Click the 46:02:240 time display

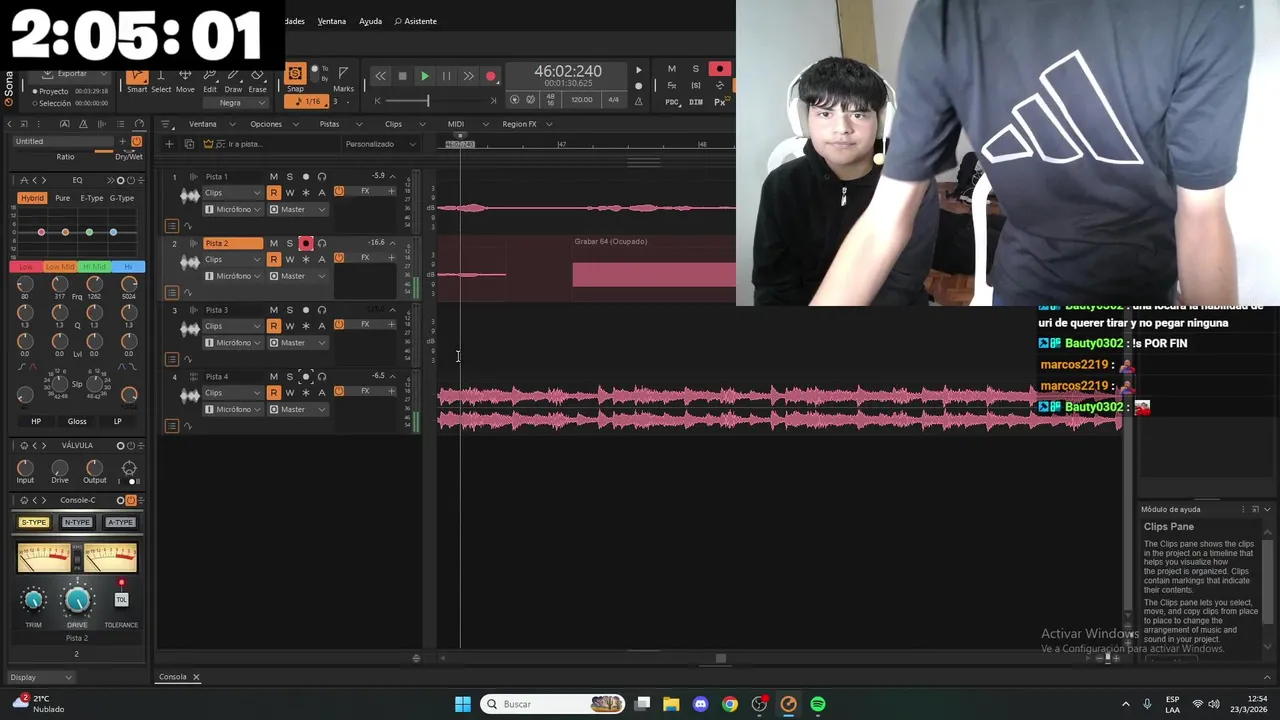[568, 71]
